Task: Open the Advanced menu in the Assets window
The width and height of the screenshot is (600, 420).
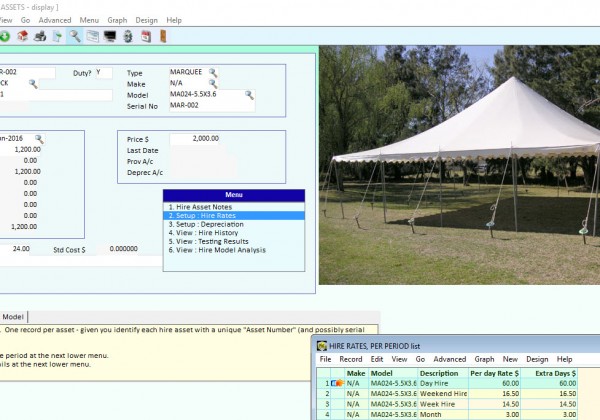Action: point(55,20)
